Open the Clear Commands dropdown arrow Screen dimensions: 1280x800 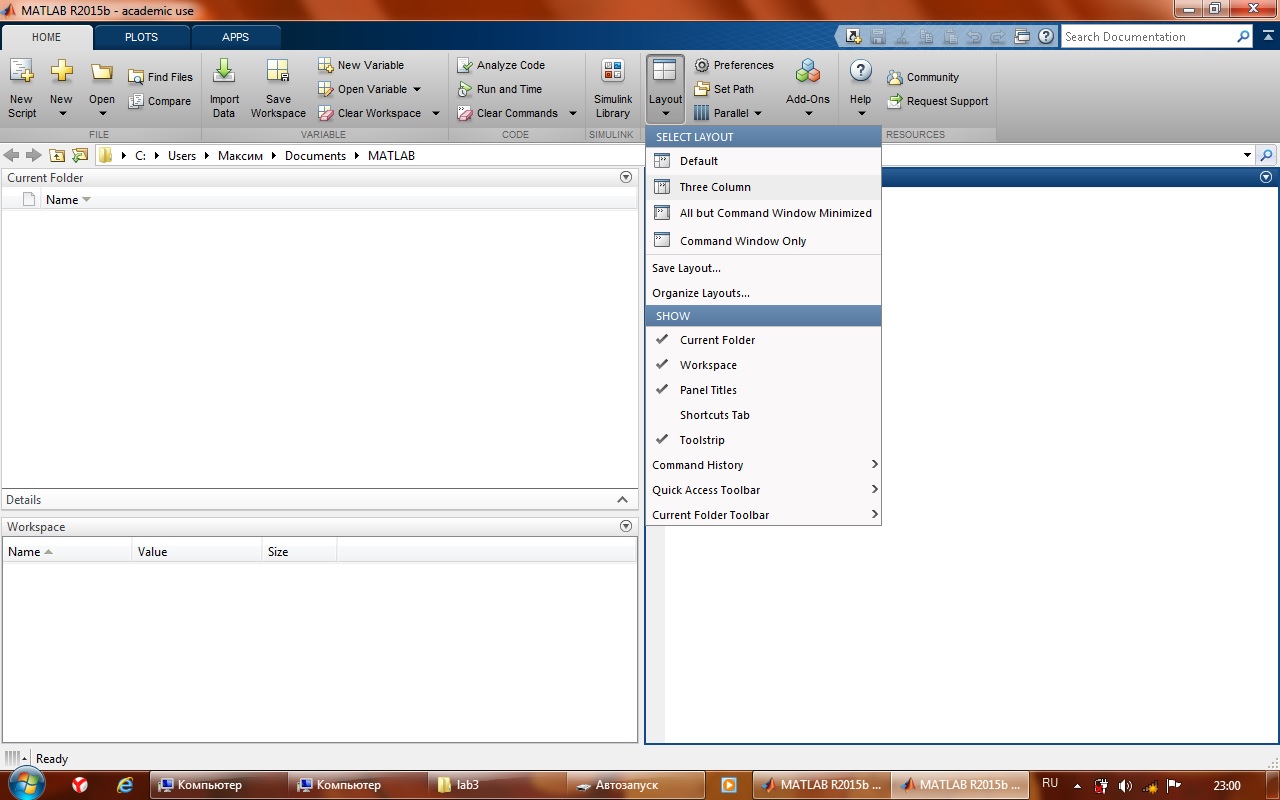(573, 113)
